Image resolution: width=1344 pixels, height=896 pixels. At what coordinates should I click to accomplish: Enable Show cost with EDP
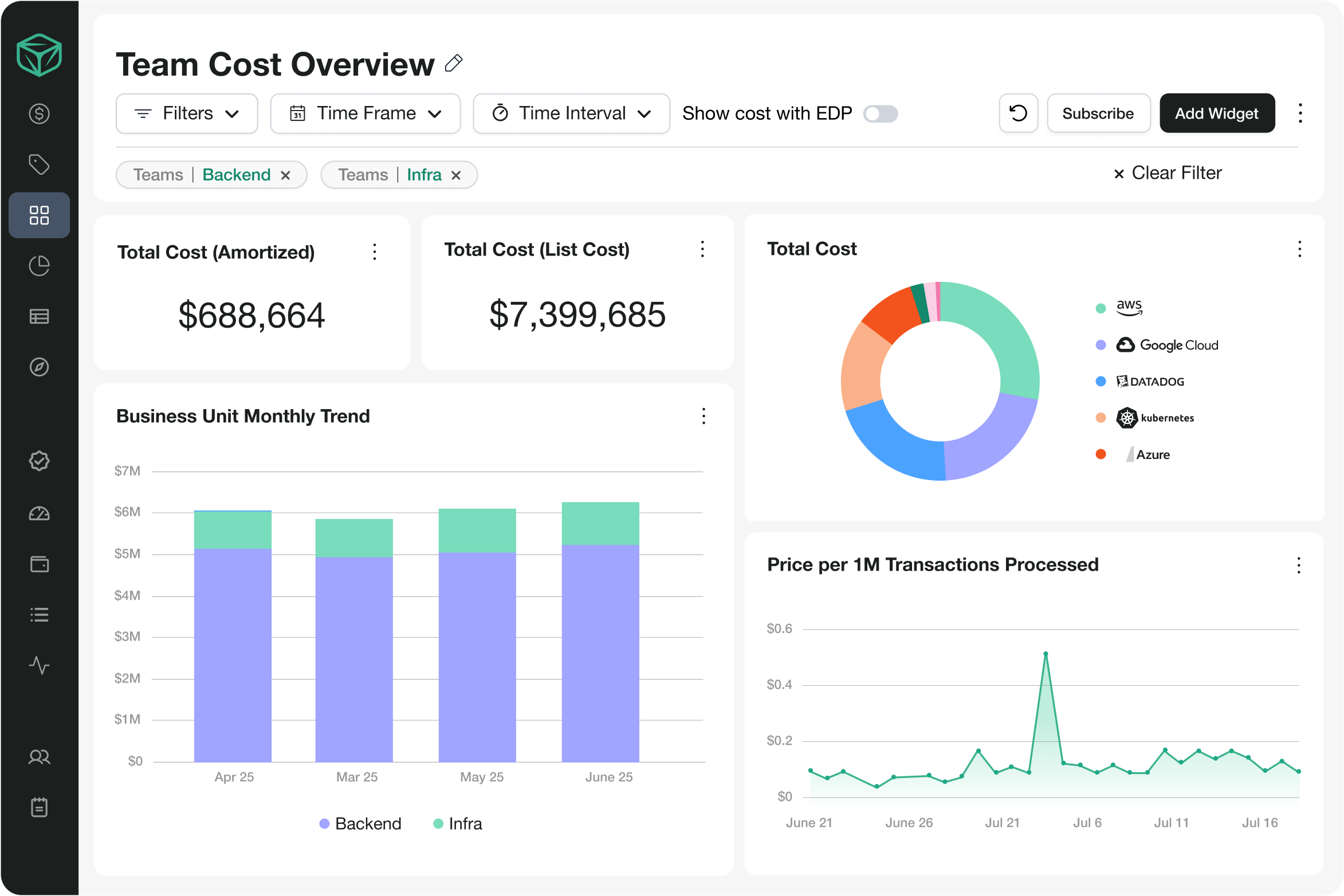(880, 113)
